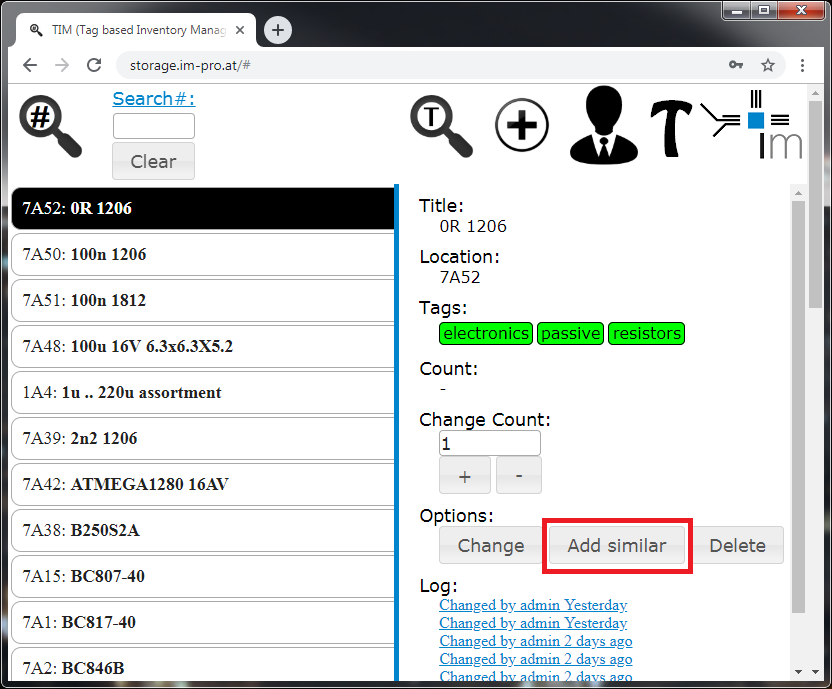The height and width of the screenshot is (689, 832).
Task: Select item 7A42: ATMEGA1280 16AV
Action: click(x=203, y=484)
